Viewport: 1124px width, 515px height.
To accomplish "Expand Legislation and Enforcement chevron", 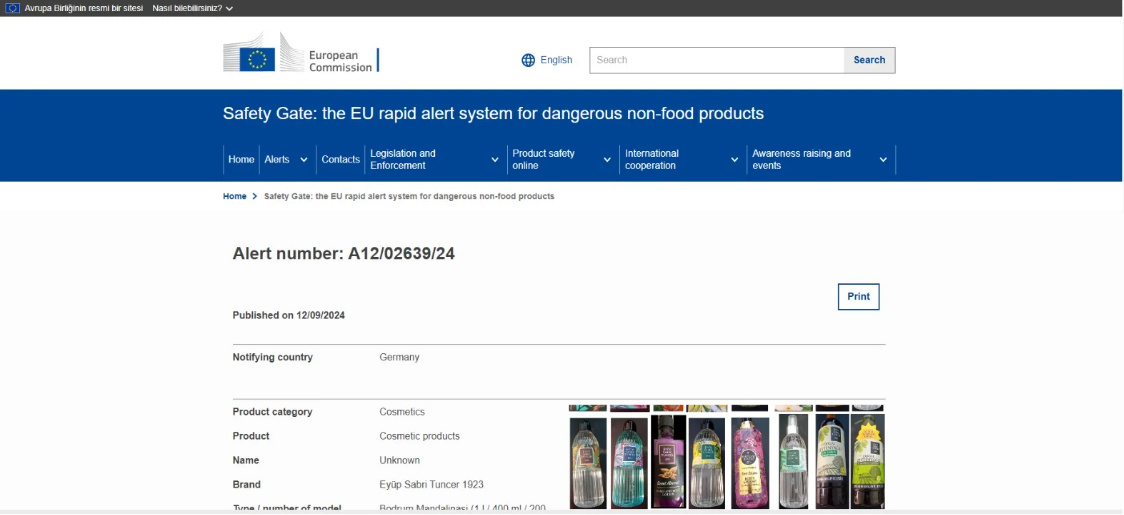I will coord(495,160).
